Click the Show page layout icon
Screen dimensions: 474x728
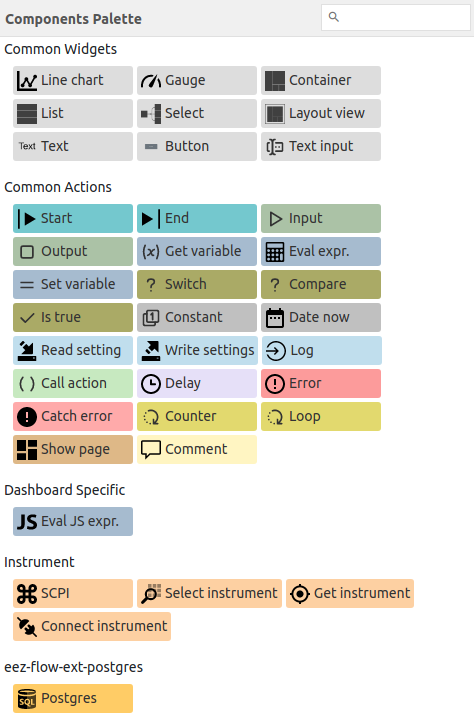pos(27,450)
